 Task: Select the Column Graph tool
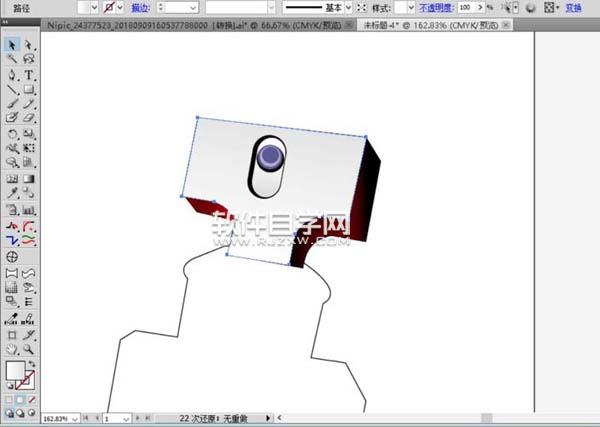click(29, 210)
